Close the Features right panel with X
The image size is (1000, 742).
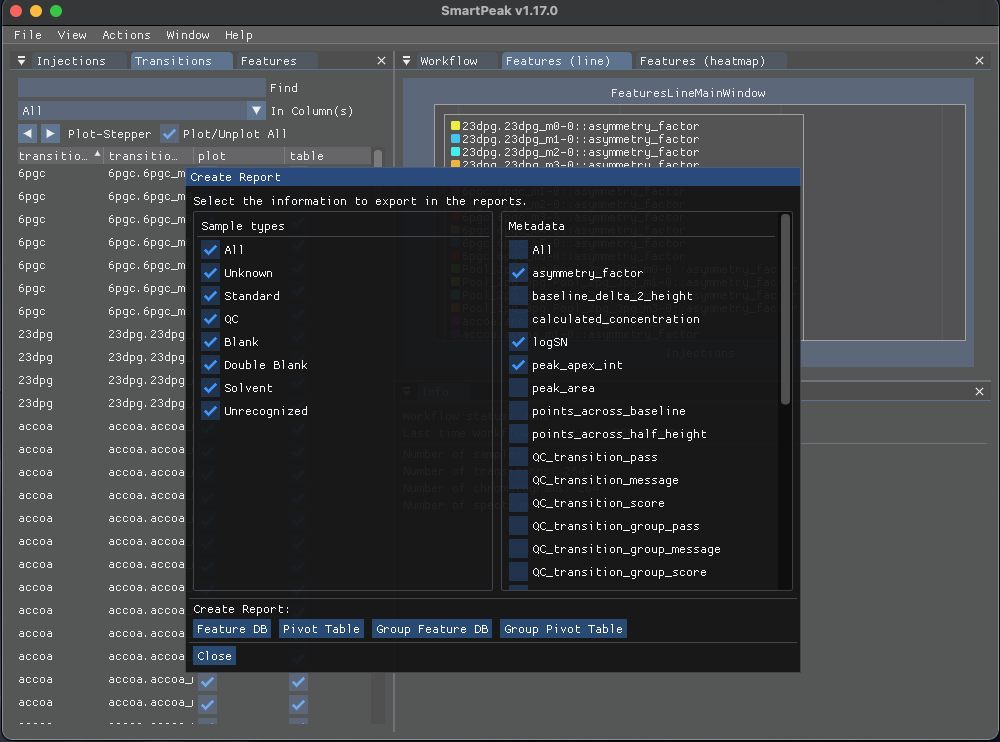coord(980,61)
